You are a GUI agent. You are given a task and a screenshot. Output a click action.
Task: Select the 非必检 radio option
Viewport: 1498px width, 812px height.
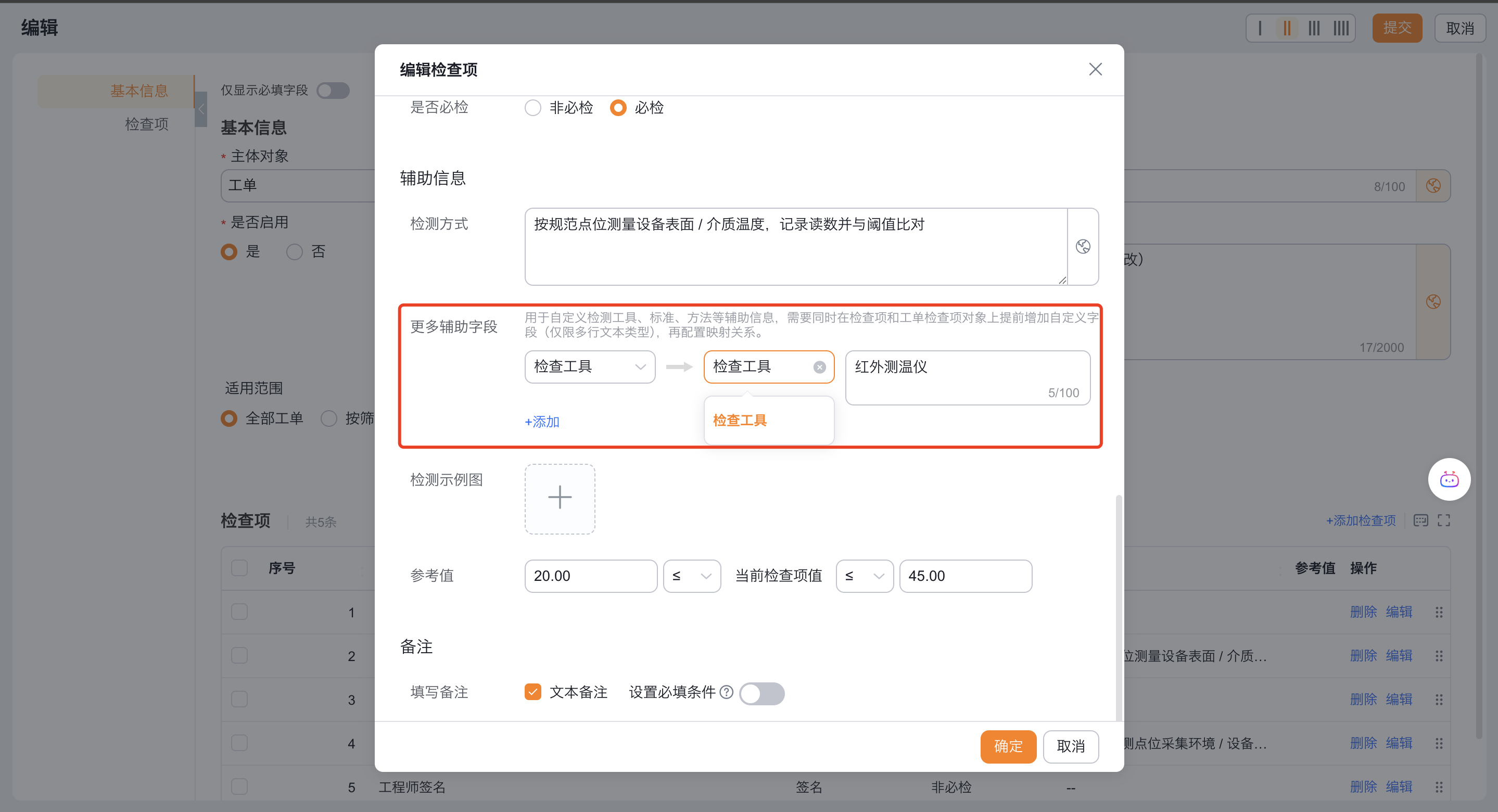pos(532,108)
